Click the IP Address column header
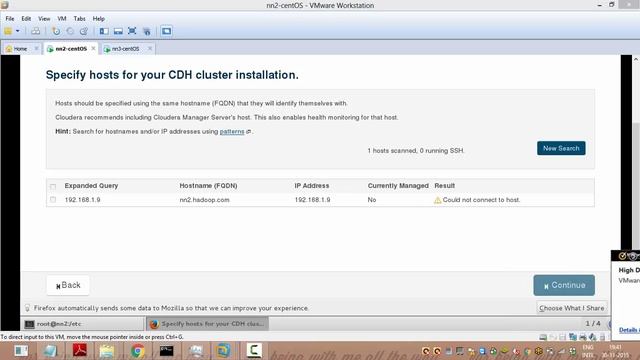 coord(312,186)
